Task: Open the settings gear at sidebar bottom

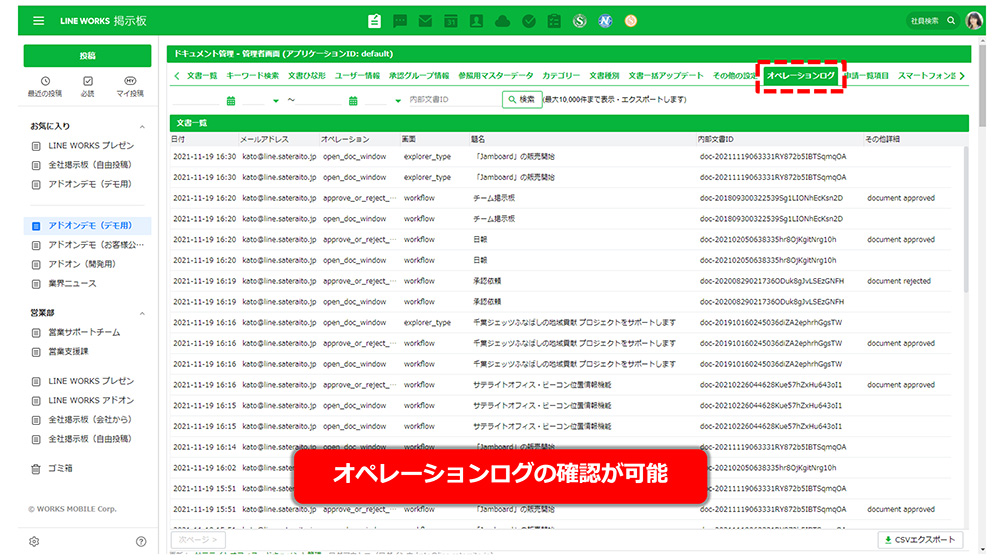Action: coord(34,541)
